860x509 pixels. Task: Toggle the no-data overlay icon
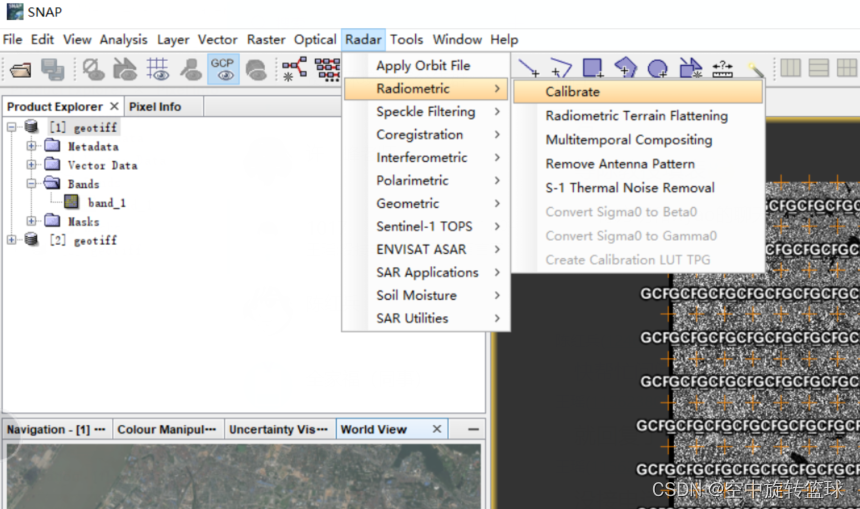click(93, 70)
